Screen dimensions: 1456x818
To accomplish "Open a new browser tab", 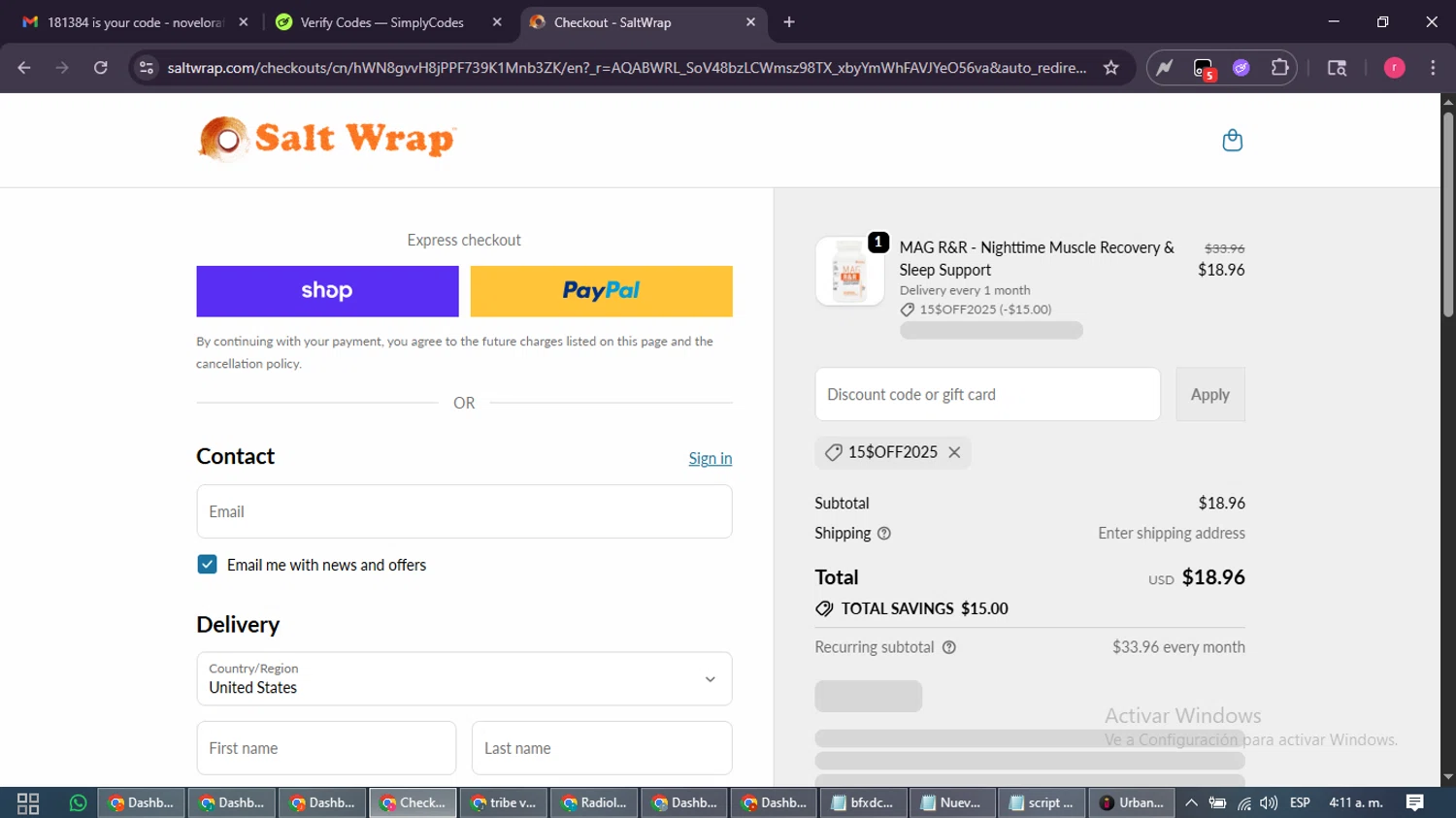I will point(789,22).
